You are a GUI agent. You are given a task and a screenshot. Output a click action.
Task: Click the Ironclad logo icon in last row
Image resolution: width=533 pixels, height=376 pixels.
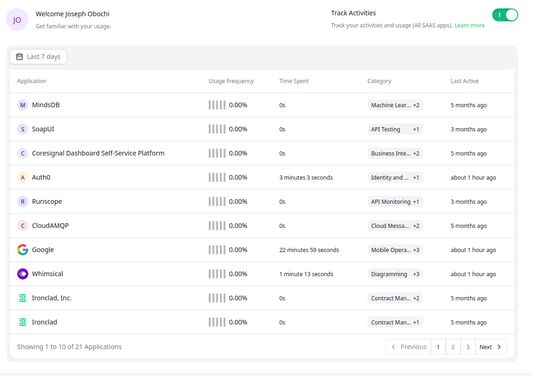coord(22,322)
